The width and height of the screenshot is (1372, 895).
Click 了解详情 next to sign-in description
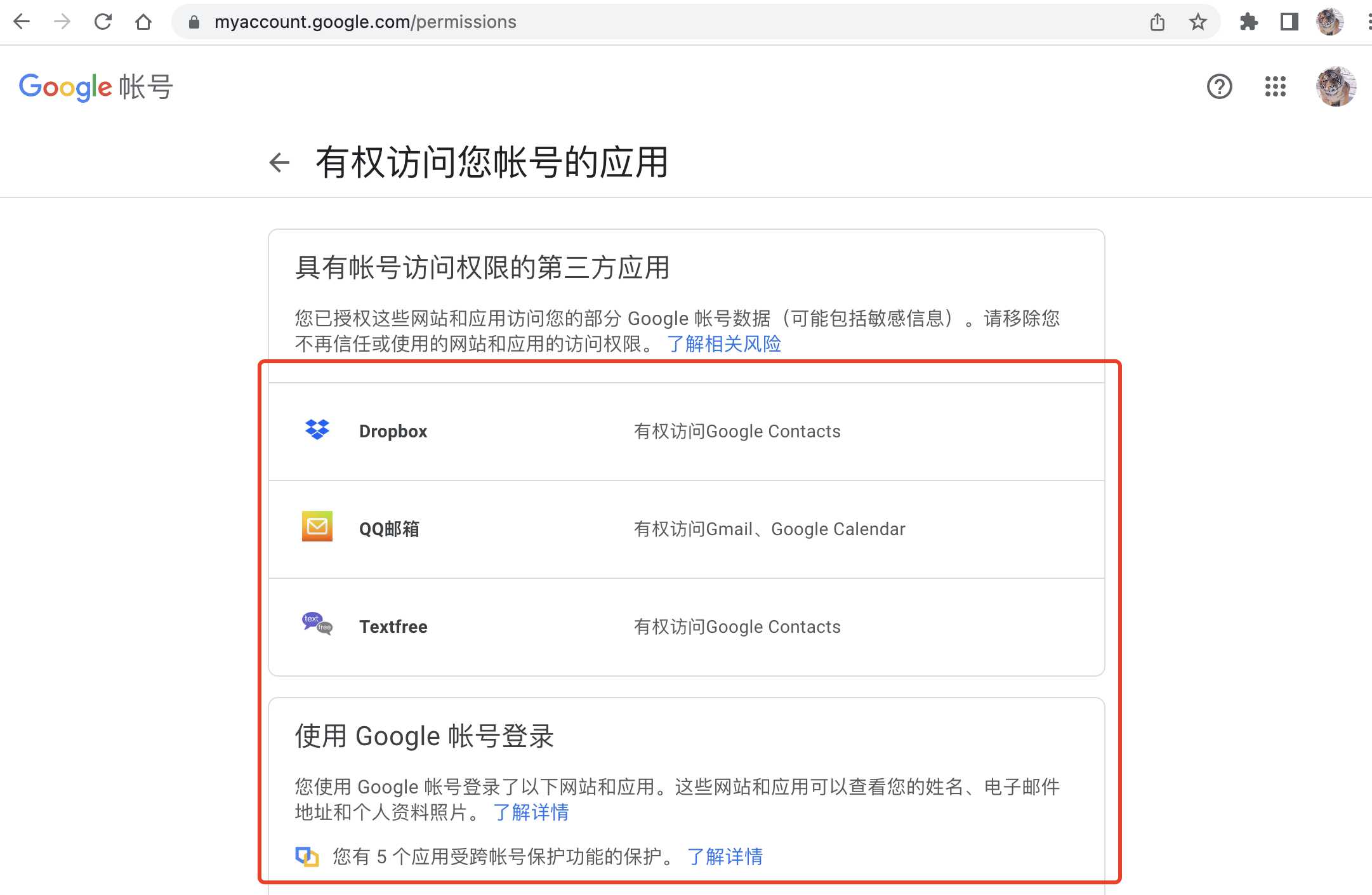coord(532,813)
